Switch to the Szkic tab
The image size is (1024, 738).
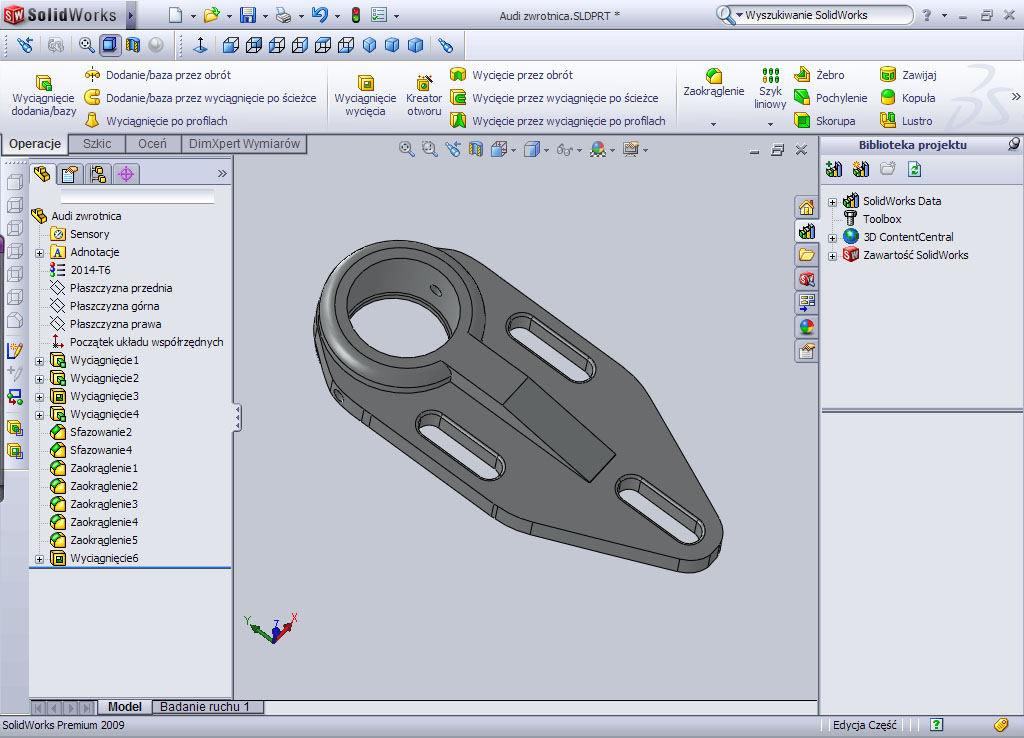coord(97,144)
